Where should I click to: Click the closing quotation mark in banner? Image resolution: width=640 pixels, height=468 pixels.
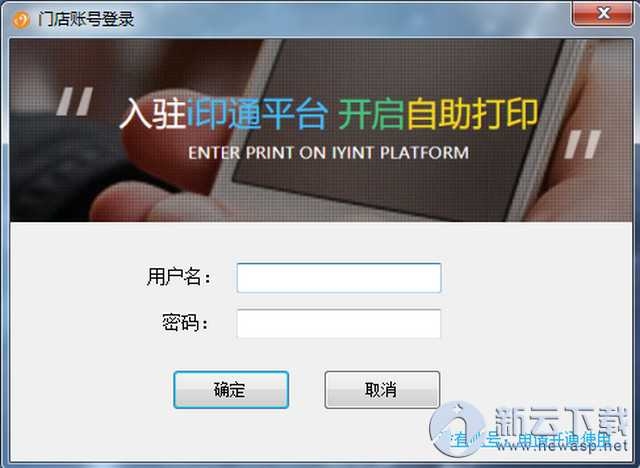click(583, 144)
